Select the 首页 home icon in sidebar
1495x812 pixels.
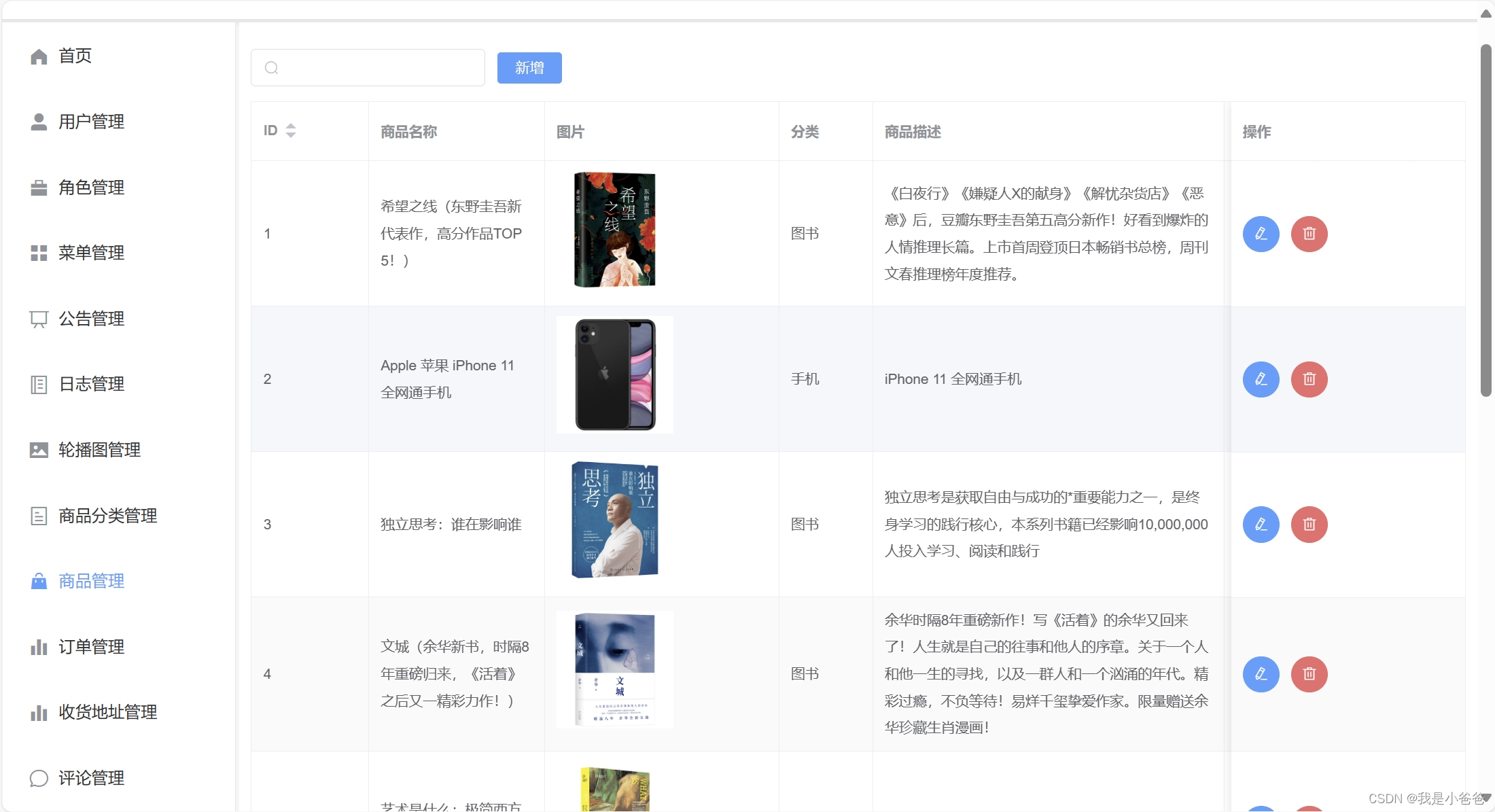39,56
